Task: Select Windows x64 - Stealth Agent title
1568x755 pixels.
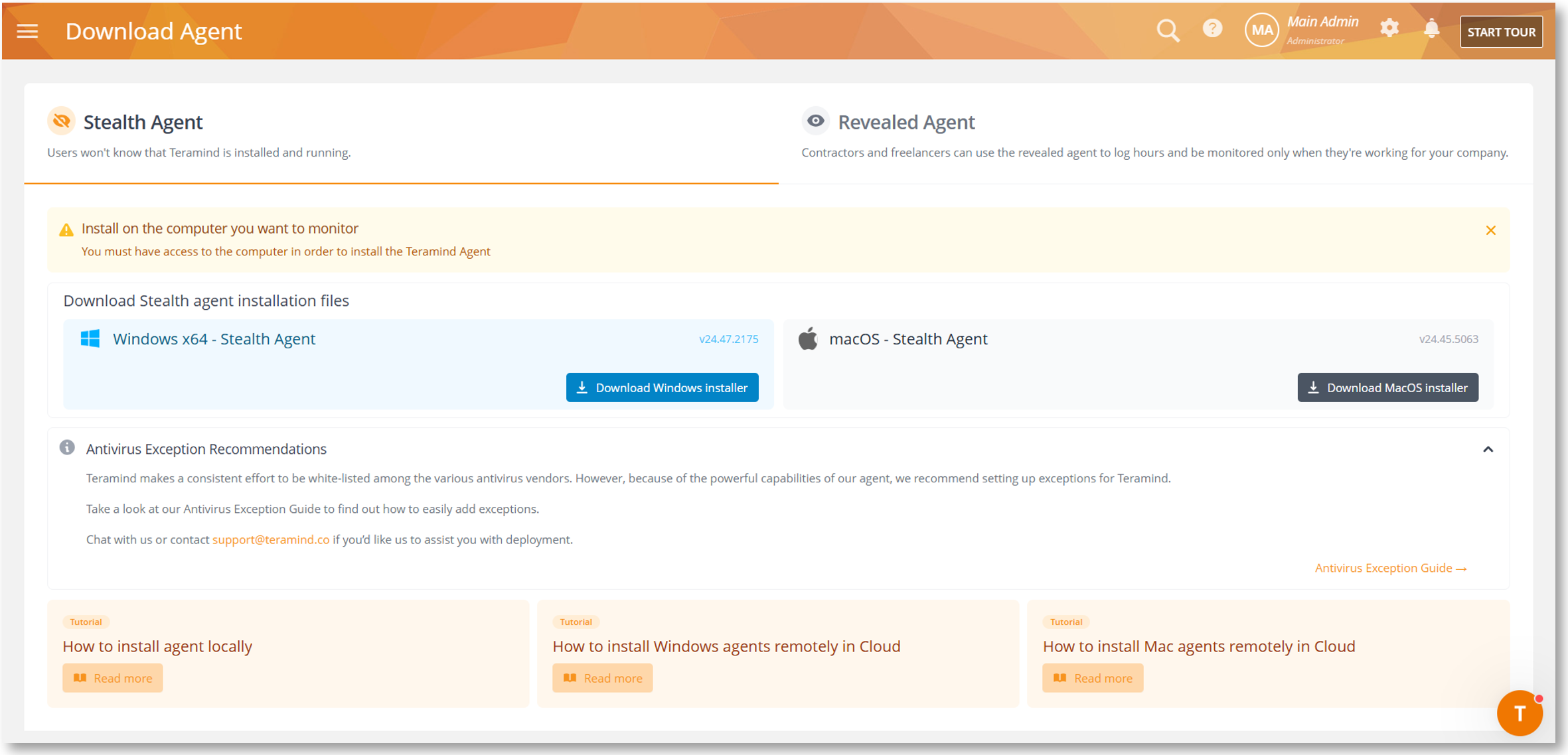Action: (214, 339)
